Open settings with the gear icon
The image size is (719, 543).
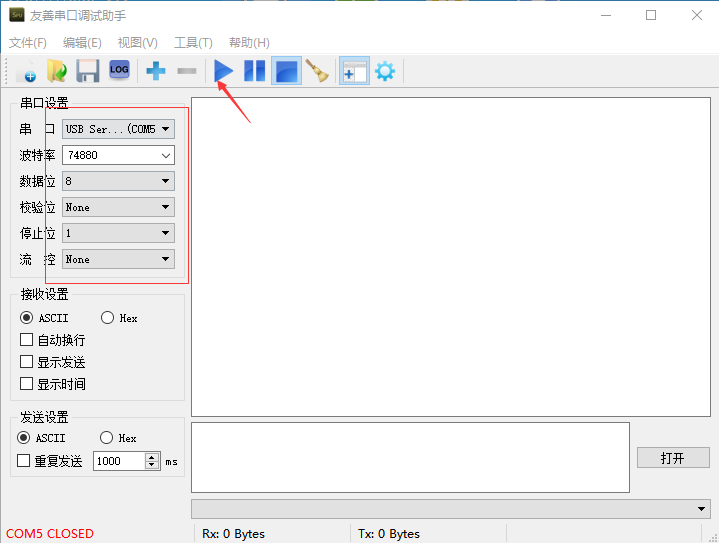coord(384,71)
